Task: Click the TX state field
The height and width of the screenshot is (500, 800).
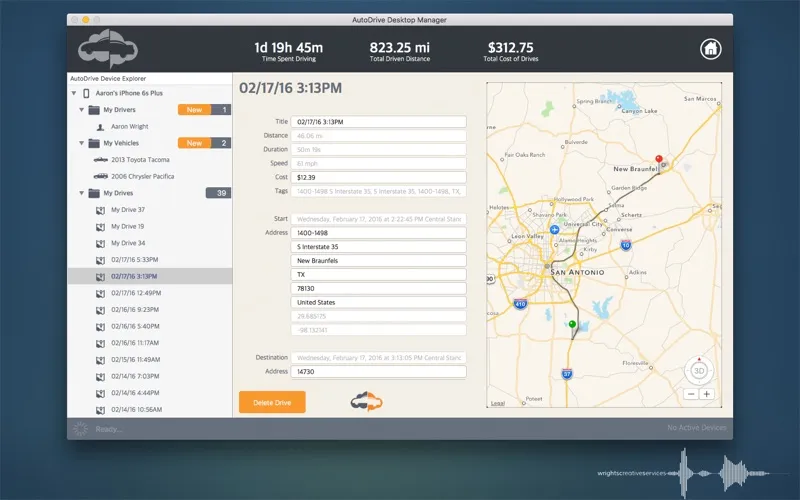Action: click(379, 274)
